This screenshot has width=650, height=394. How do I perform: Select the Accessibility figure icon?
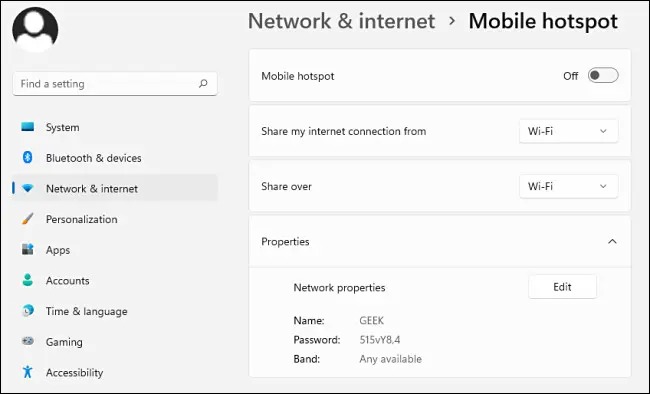point(27,372)
